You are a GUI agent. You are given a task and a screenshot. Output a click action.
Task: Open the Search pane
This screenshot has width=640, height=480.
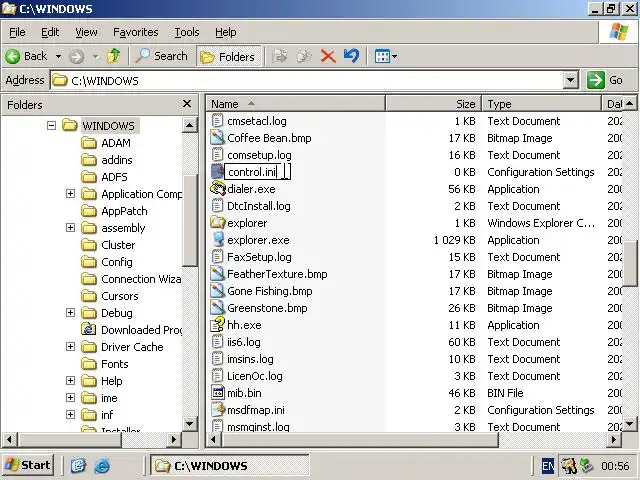(x=162, y=56)
